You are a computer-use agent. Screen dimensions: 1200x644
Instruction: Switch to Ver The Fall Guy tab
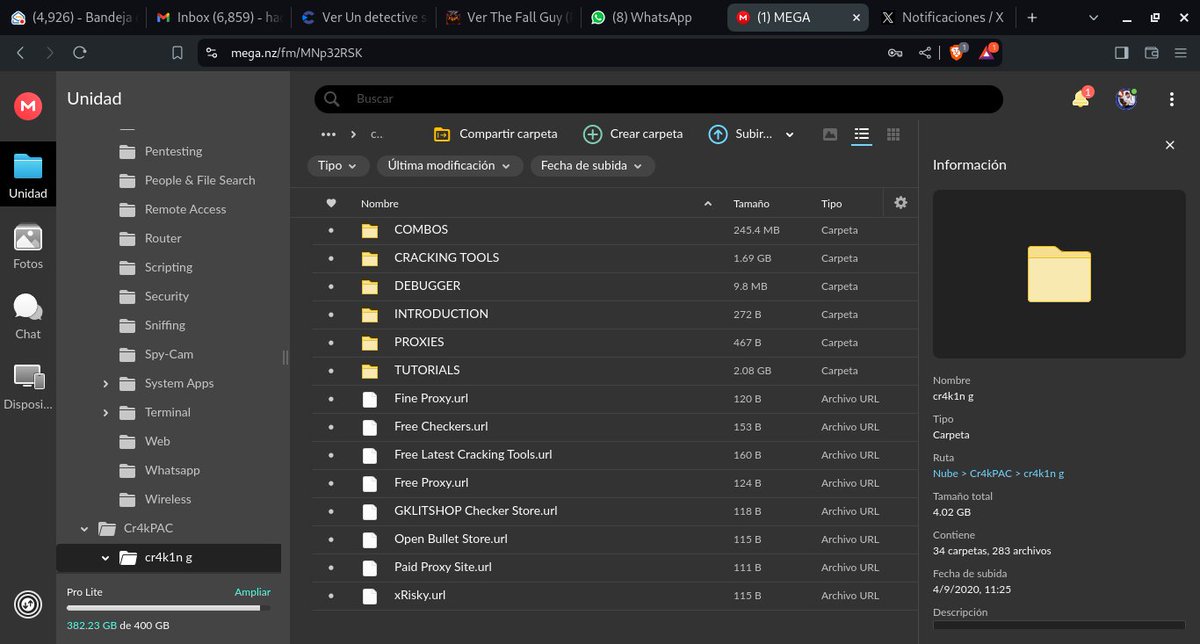click(x=507, y=17)
